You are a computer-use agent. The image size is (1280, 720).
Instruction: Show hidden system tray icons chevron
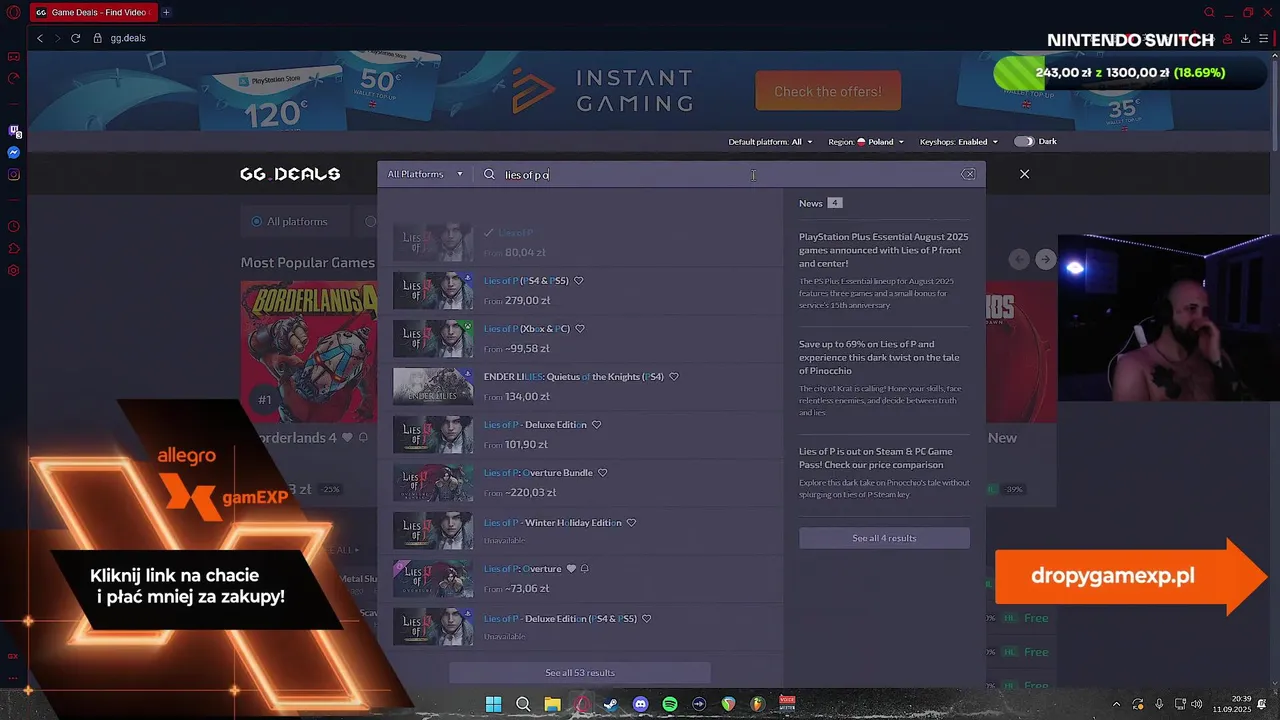coord(1117,704)
